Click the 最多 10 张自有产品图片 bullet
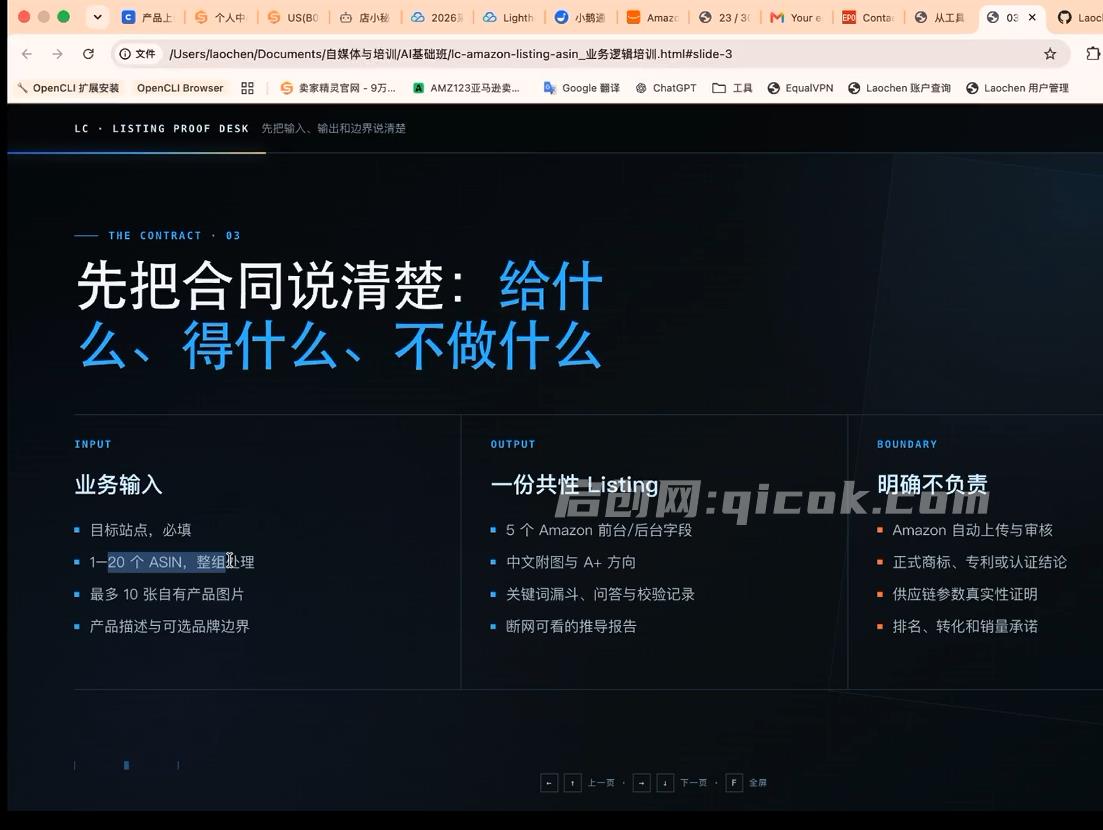Screen dimensions: 1103x830 click(x=167, y=594)
